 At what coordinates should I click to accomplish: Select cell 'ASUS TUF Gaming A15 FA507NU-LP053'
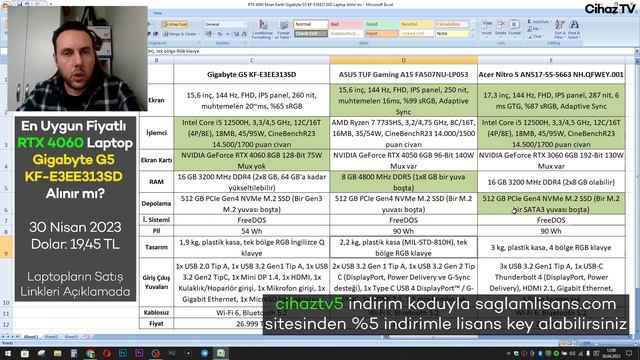pyautogui.click(x=403, y=74)
